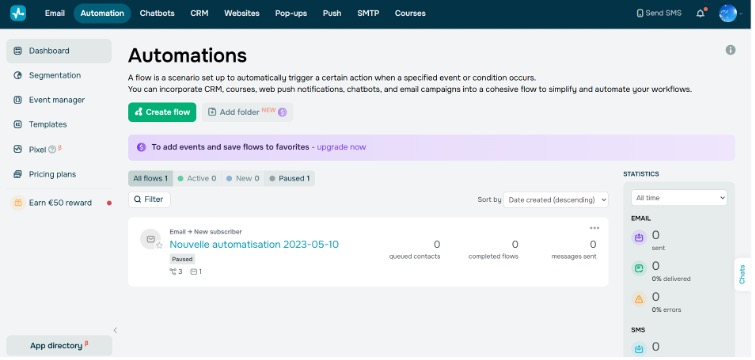Click the Pixel help question mark icon
Screen dimensions: 755x360
[52, 150]
